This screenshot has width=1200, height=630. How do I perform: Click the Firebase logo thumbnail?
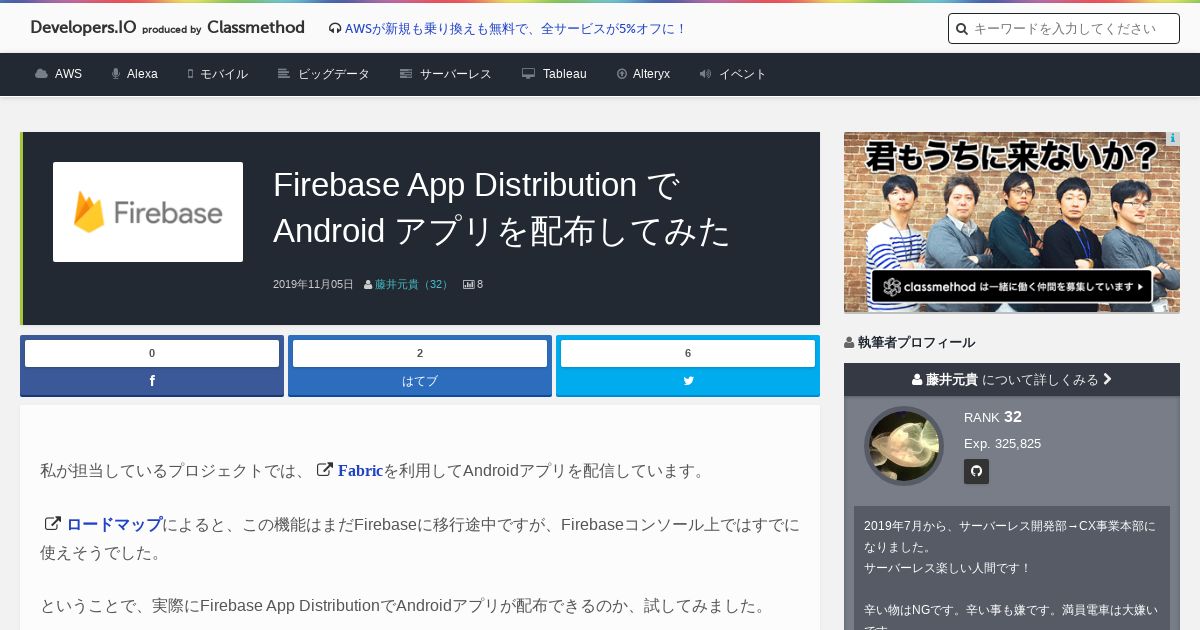(x=148, y=212)
